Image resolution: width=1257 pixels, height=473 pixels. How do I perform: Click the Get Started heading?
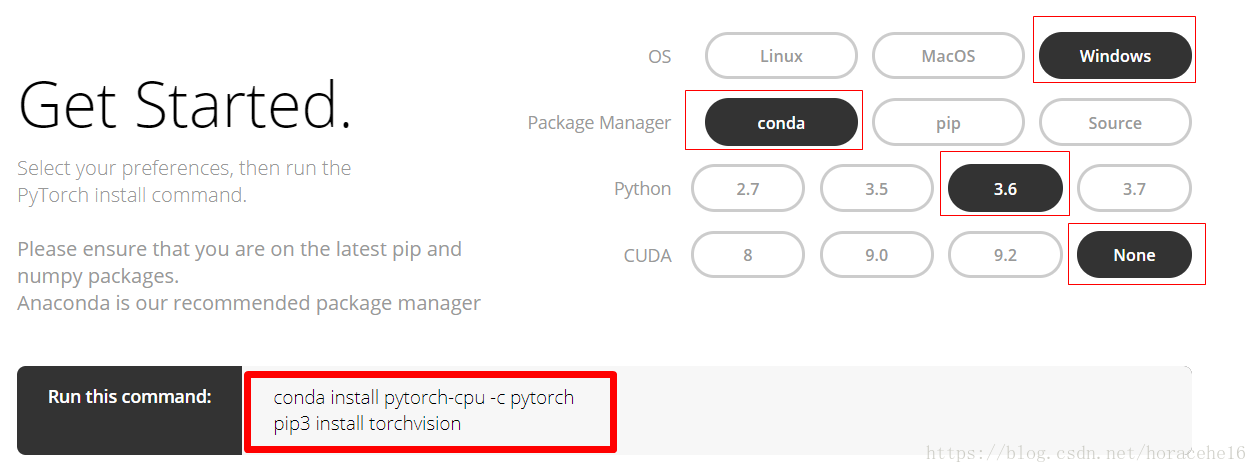pyautogui.click(x=185, y=106)
